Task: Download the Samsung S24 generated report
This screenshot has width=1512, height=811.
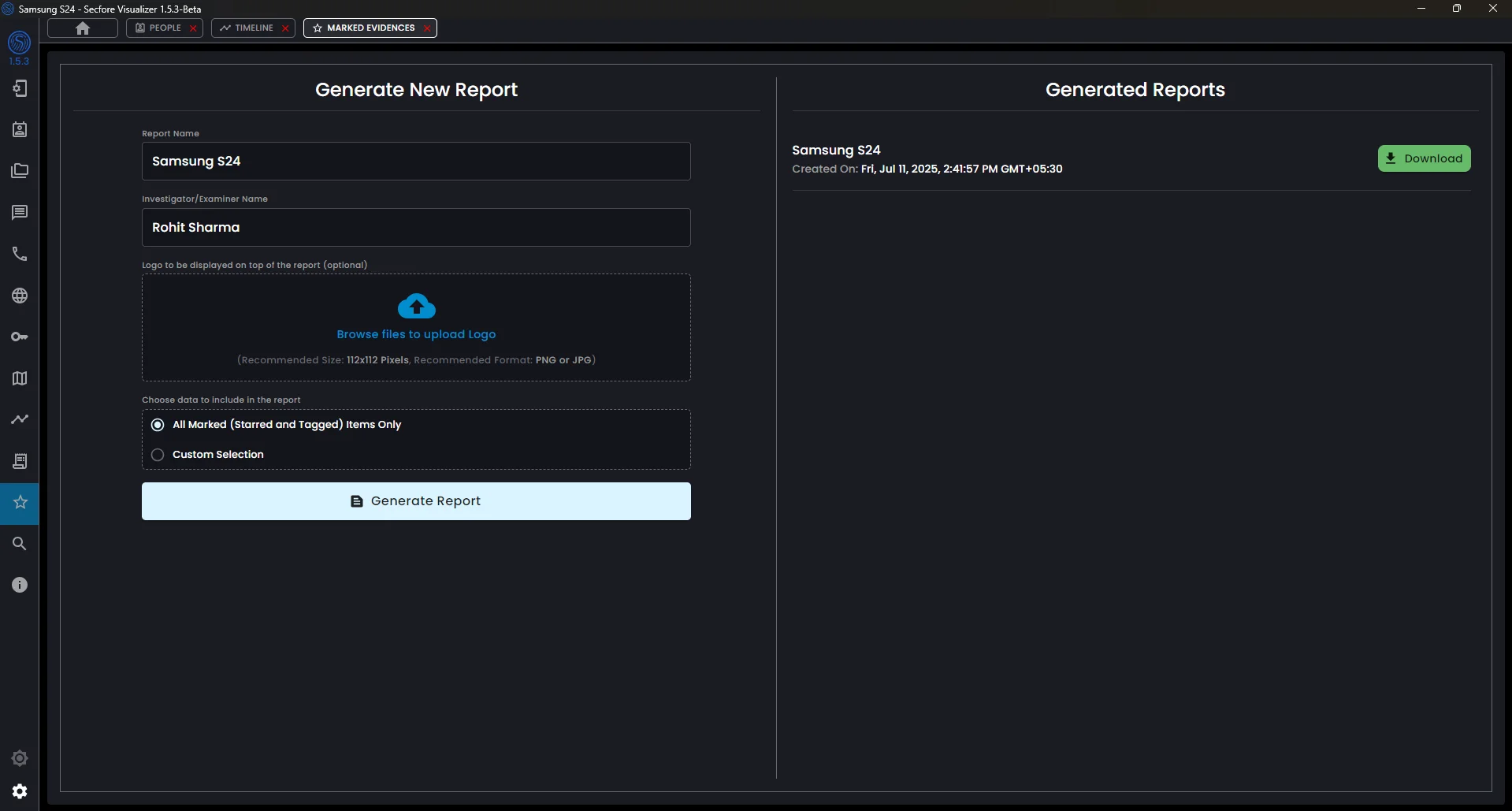Action: click(1424, 158)
